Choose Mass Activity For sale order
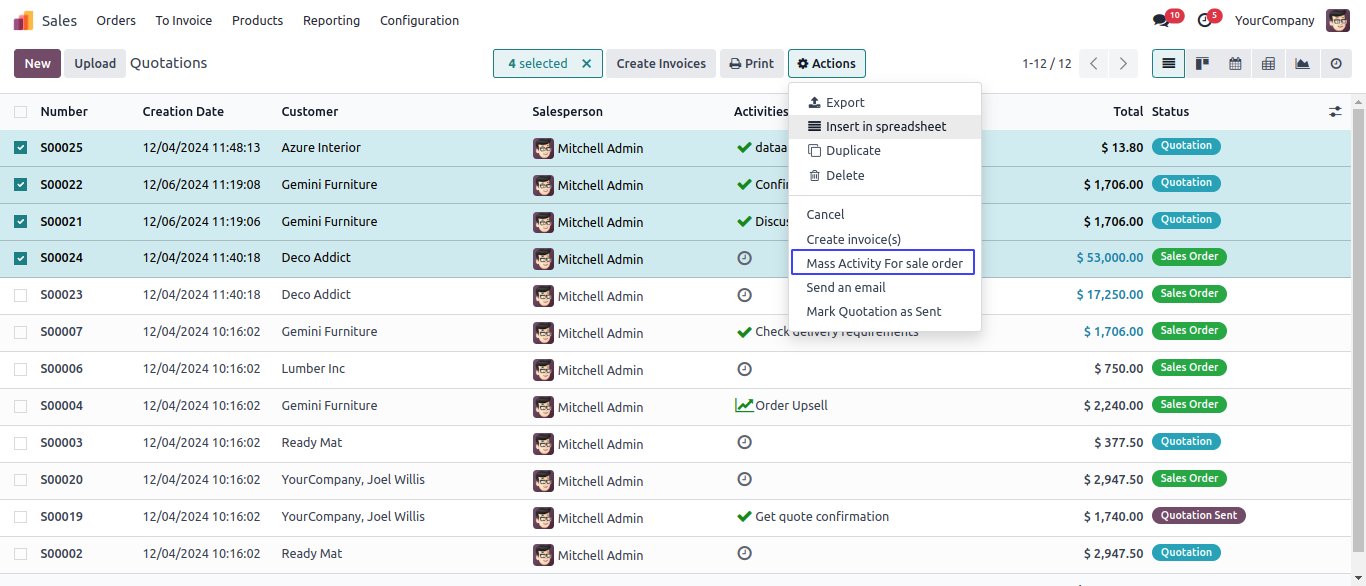Screen dimensions: 1366x586 [884, 263]
